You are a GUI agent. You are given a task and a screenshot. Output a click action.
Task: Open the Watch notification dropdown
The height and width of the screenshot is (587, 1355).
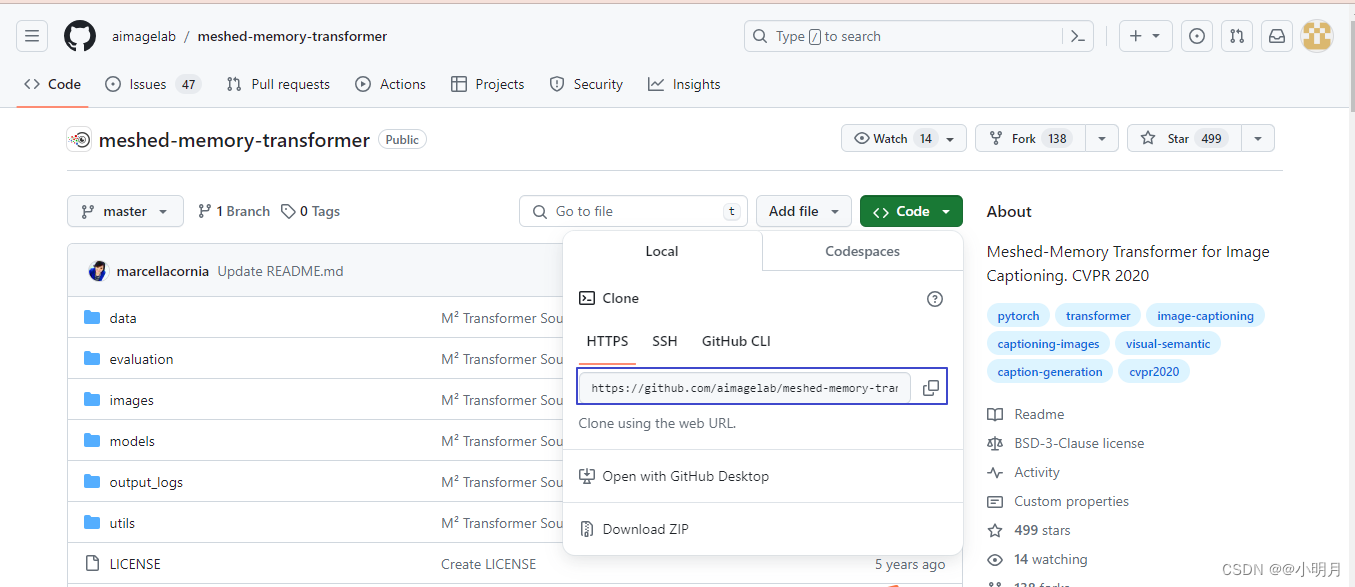pyautogui.click(x=904, y=139)
